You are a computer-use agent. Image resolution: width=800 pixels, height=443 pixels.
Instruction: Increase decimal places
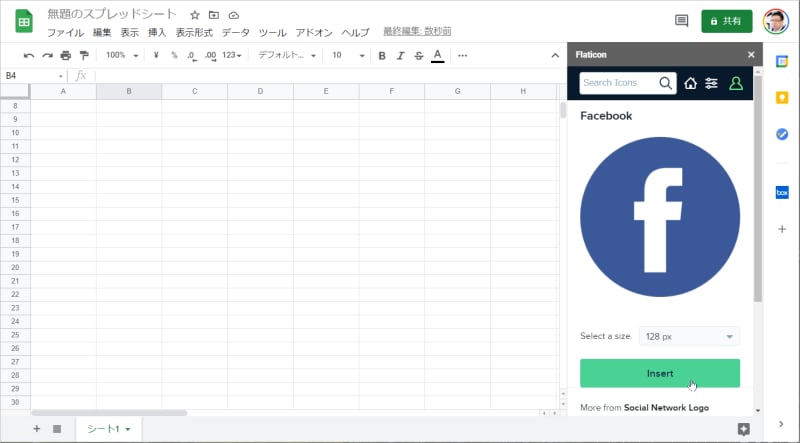tap(210, 56)
